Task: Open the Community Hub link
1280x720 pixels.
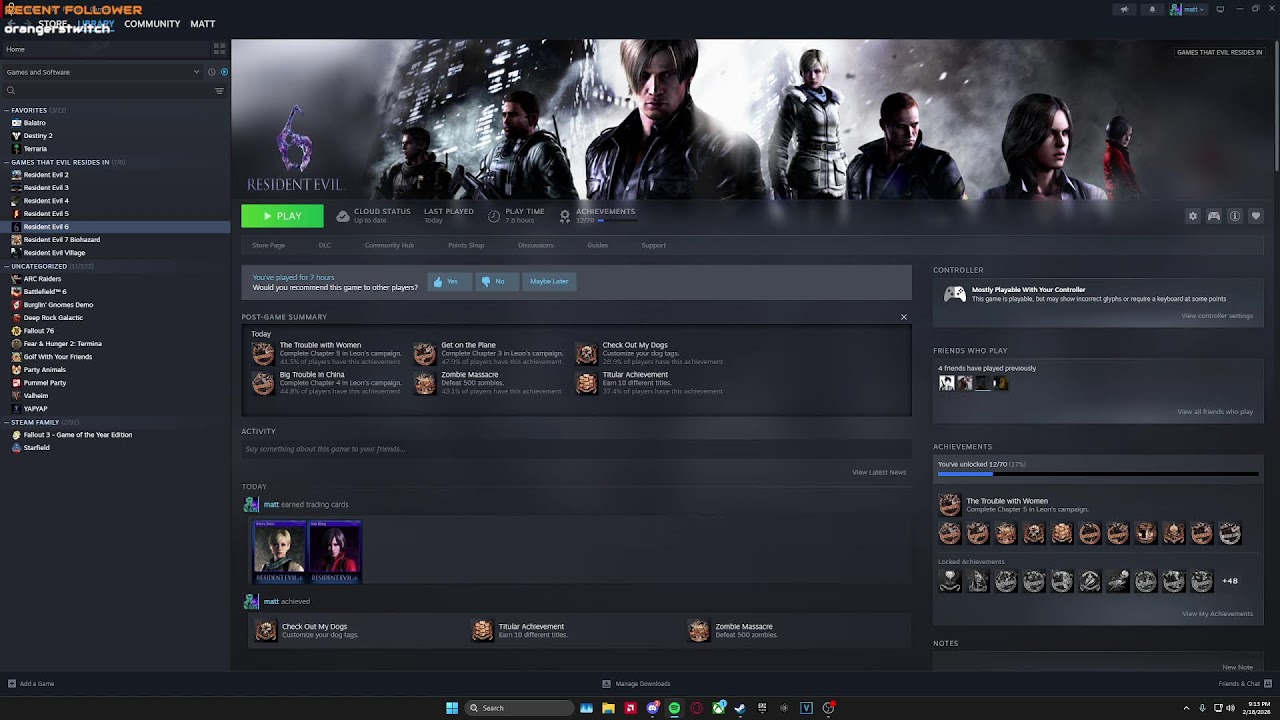Action: [x=389, y=245]
